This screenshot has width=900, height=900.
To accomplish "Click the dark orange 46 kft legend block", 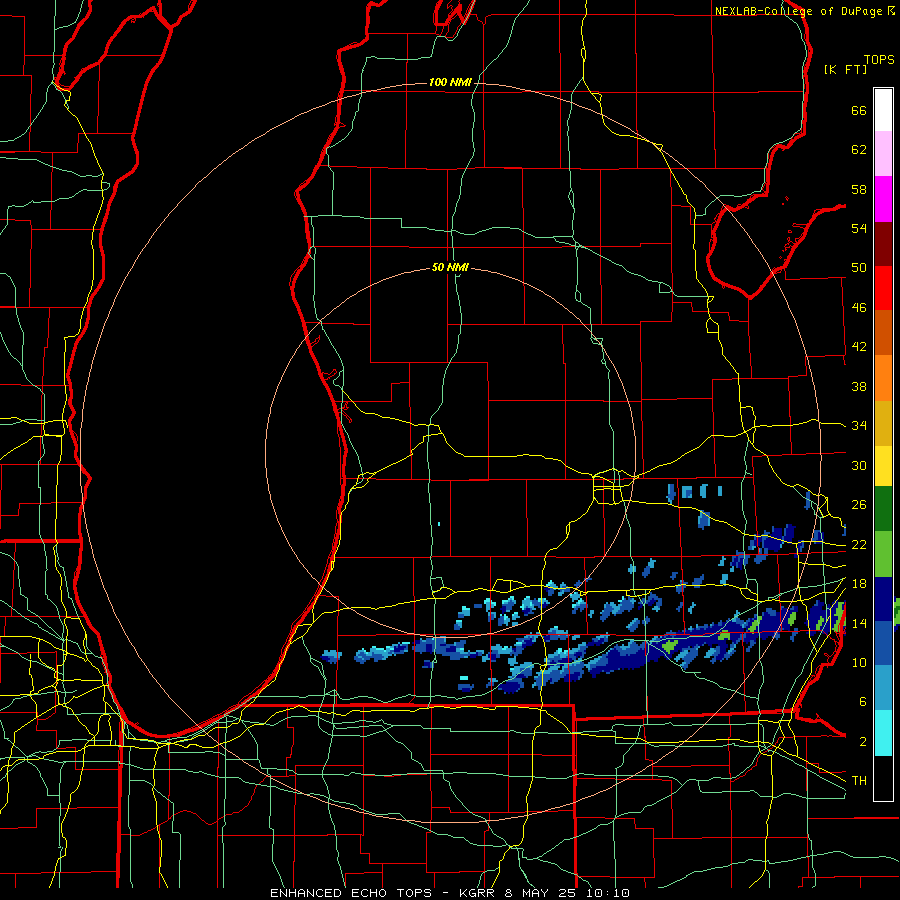I will pyautogui.click(x=883, y=332).
